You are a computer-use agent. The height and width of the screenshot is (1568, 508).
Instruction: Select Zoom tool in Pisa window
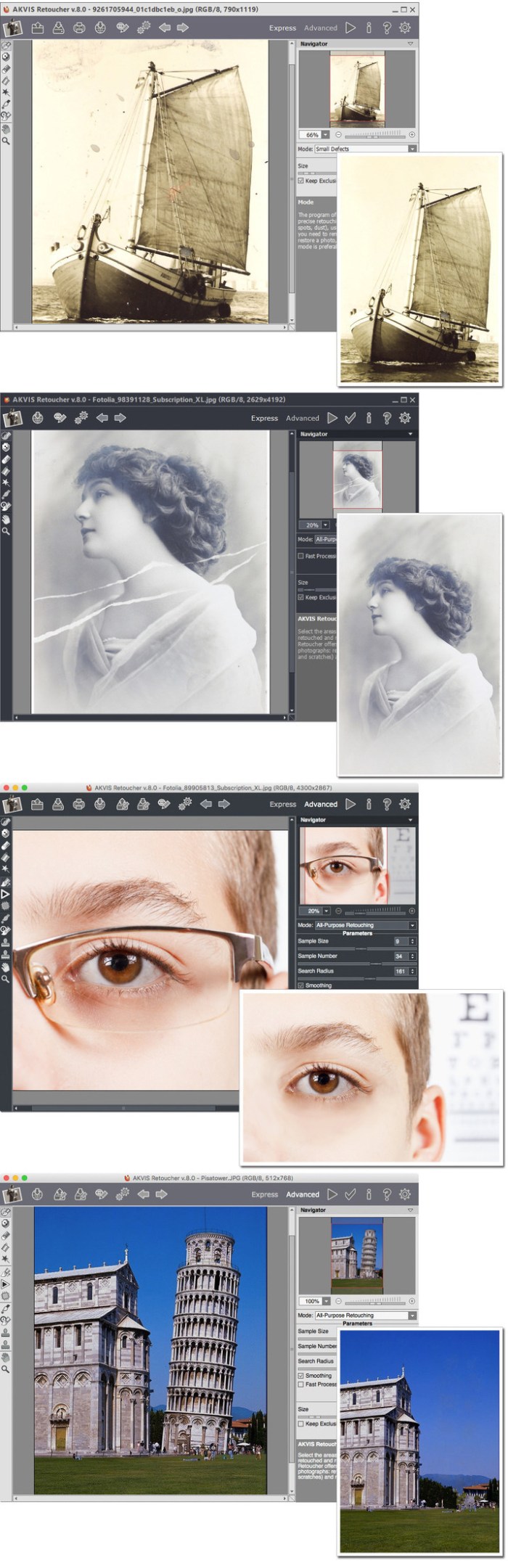(6, 1370)
